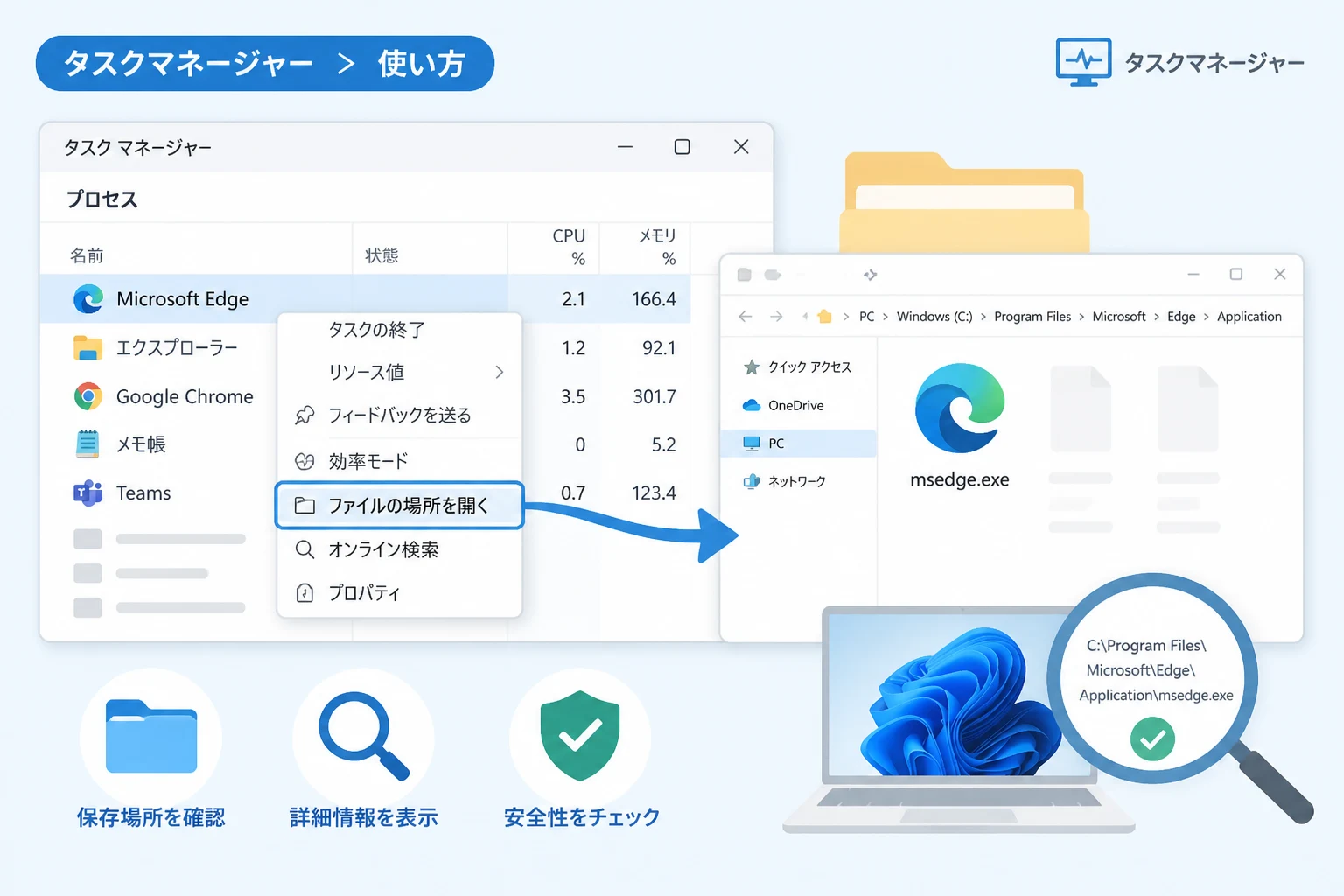Go to Windows (C:) in the breadcrumb
Image resolution: width=1344 pixels, height=896 pixels.
tap(934, 317)
